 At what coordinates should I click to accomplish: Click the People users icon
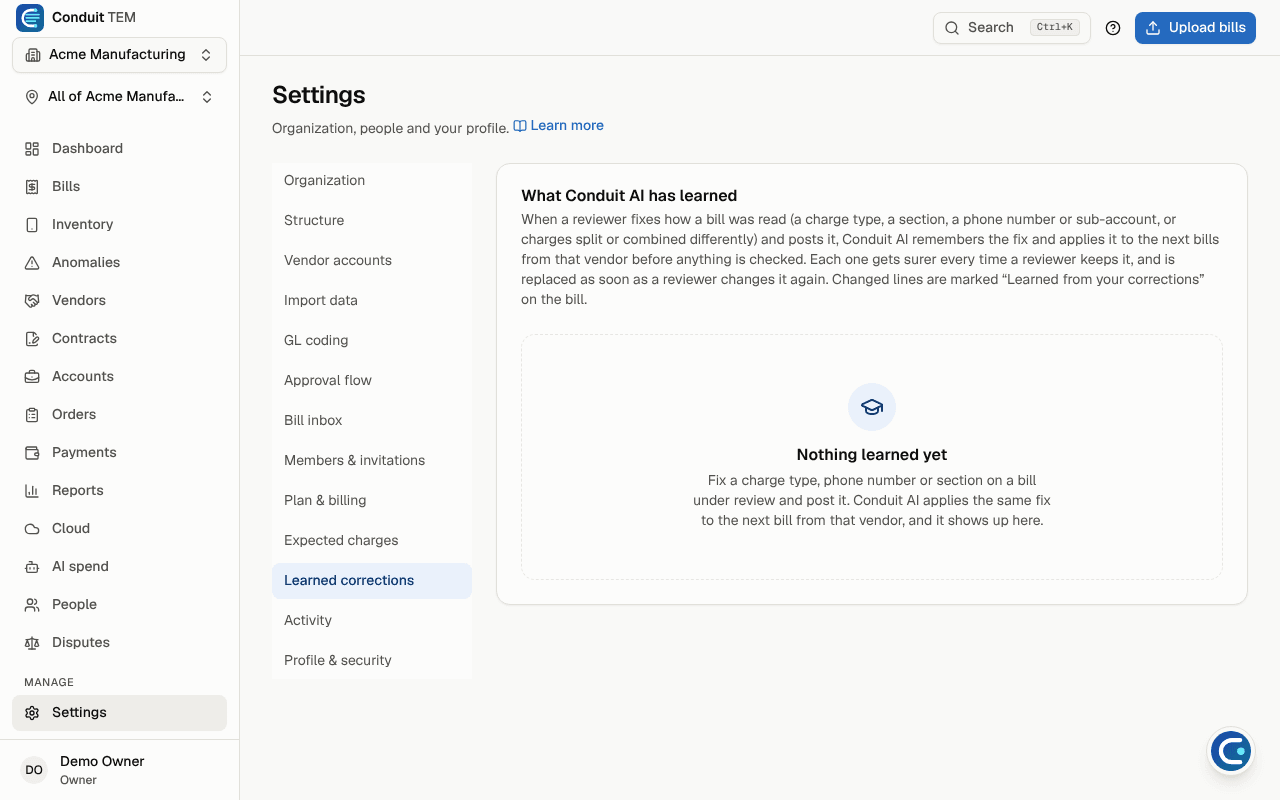[32, 604]
